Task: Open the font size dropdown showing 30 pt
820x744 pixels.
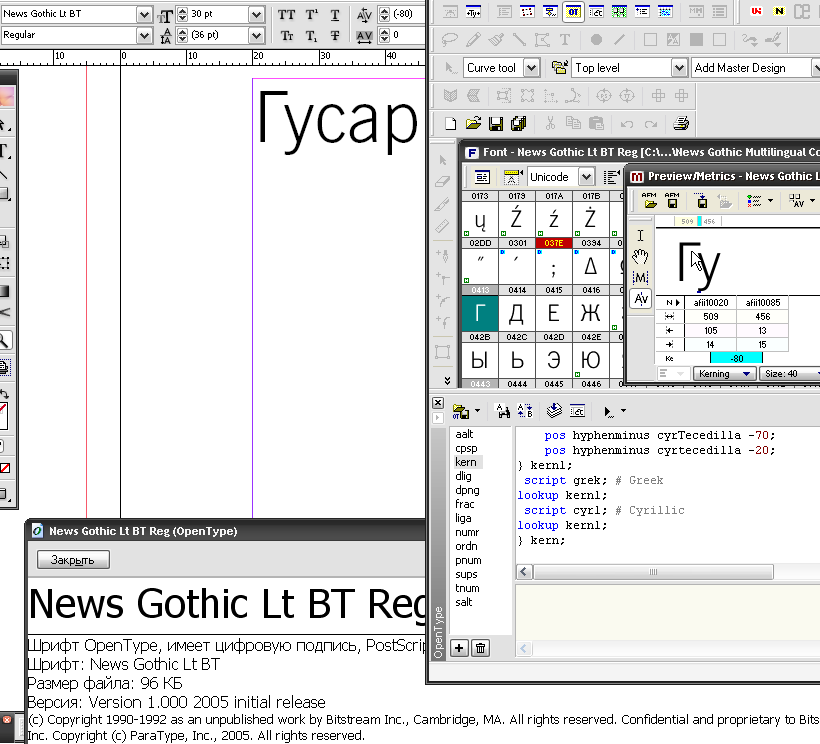Action: click(x=256, y=15)
